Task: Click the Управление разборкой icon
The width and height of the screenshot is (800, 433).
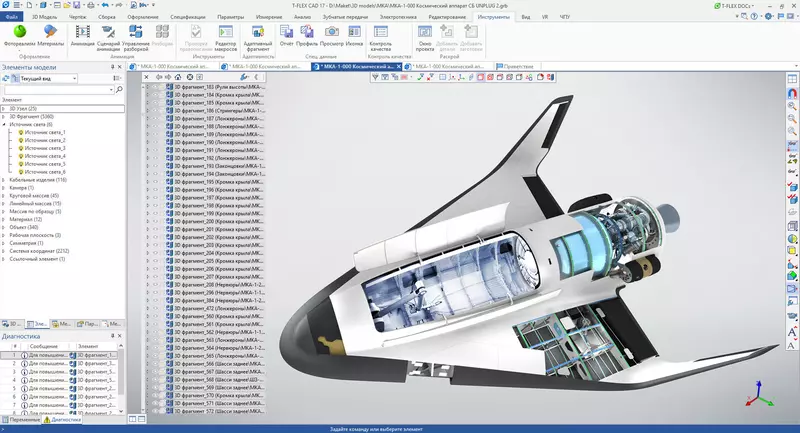Action: 135,35
